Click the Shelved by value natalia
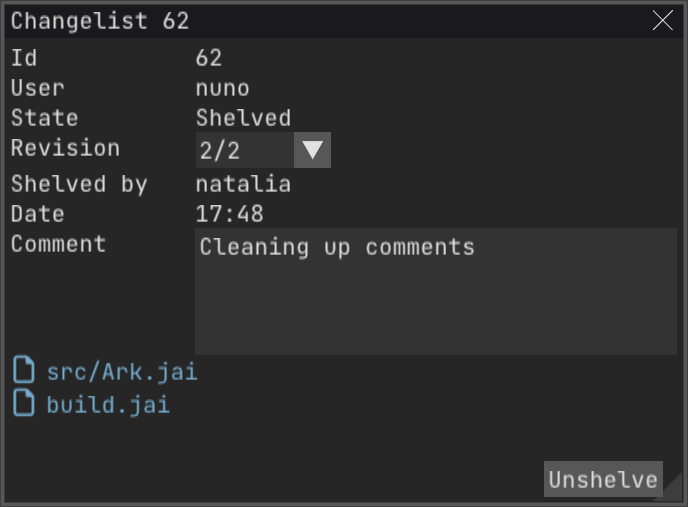Image resolution: width=688 pixels, height=507 pixels. tap(243, 184)
